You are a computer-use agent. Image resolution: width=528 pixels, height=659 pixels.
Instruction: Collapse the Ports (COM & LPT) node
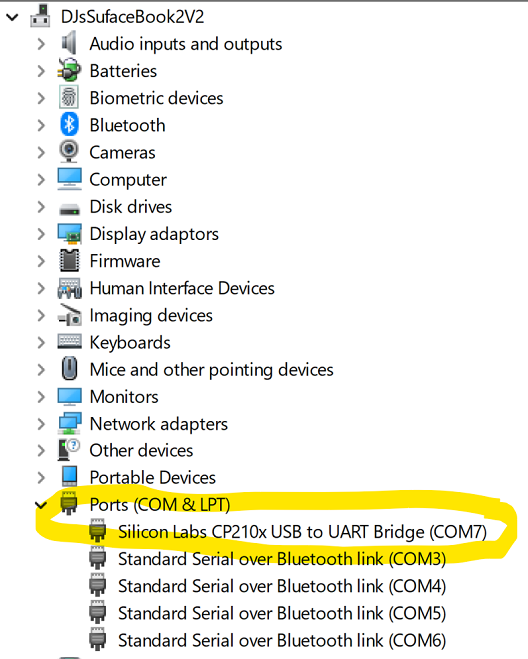pos(41,504)
